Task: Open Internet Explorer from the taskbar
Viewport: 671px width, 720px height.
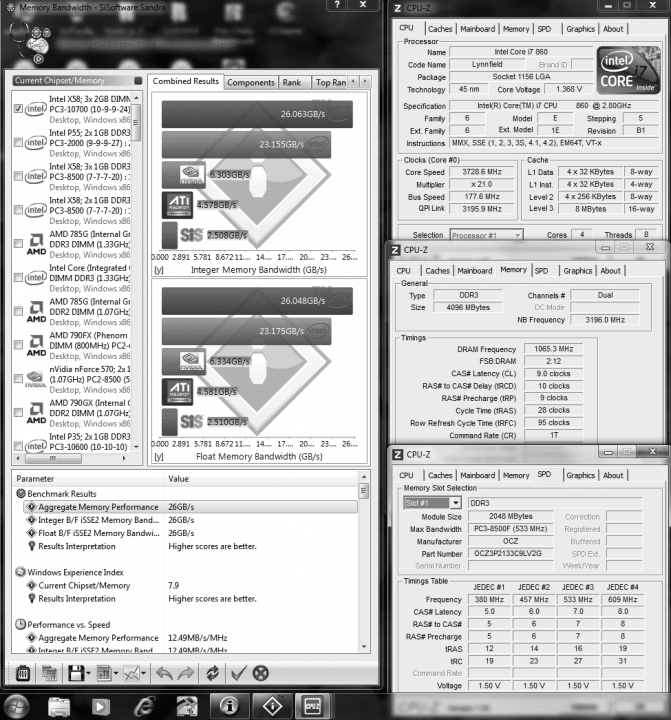Action: click(x=144, y=706)
